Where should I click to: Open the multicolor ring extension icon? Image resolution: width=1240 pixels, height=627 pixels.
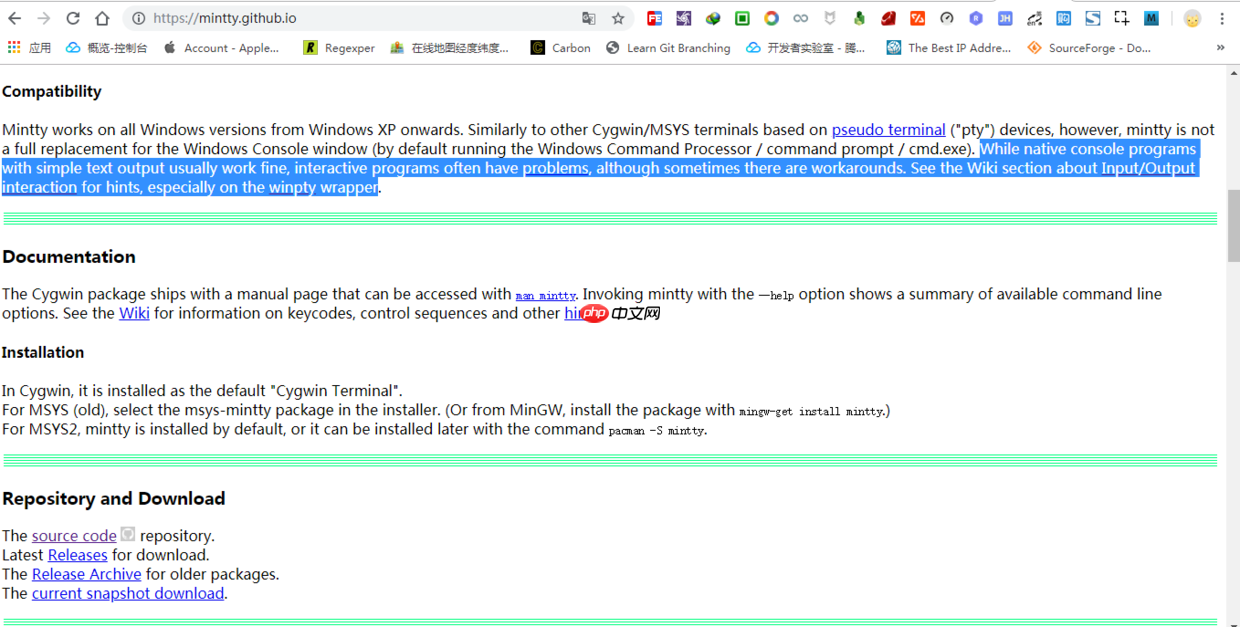(x=771, y=18)
